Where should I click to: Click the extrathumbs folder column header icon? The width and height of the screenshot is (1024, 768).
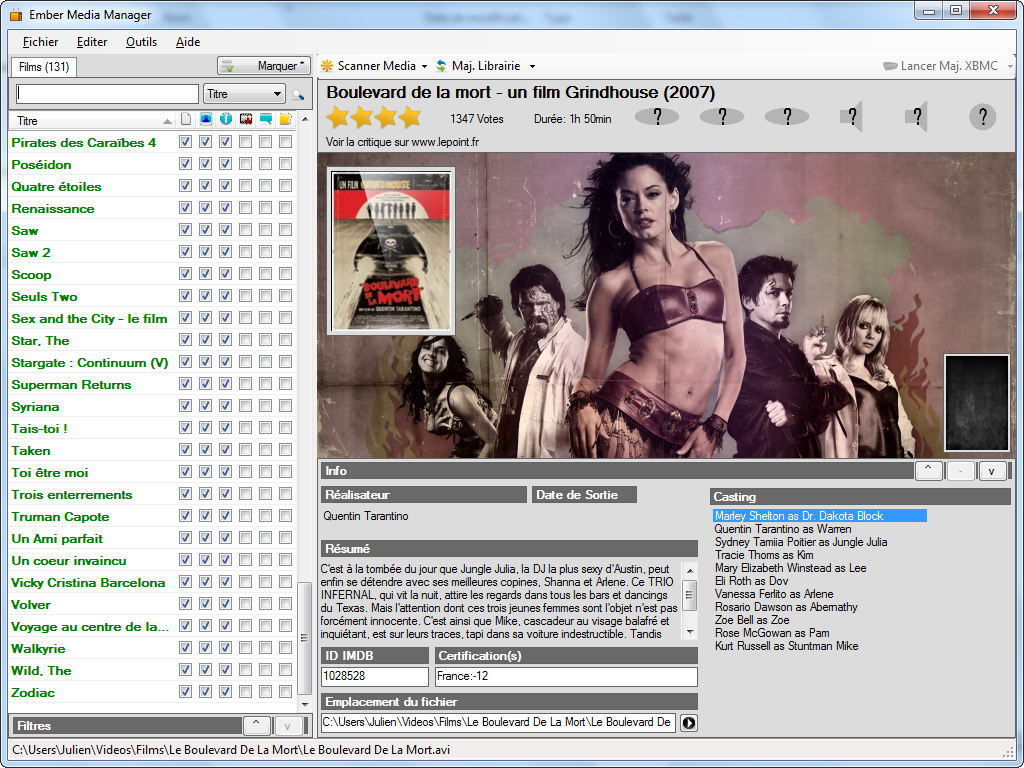click(x=285, y=120)
